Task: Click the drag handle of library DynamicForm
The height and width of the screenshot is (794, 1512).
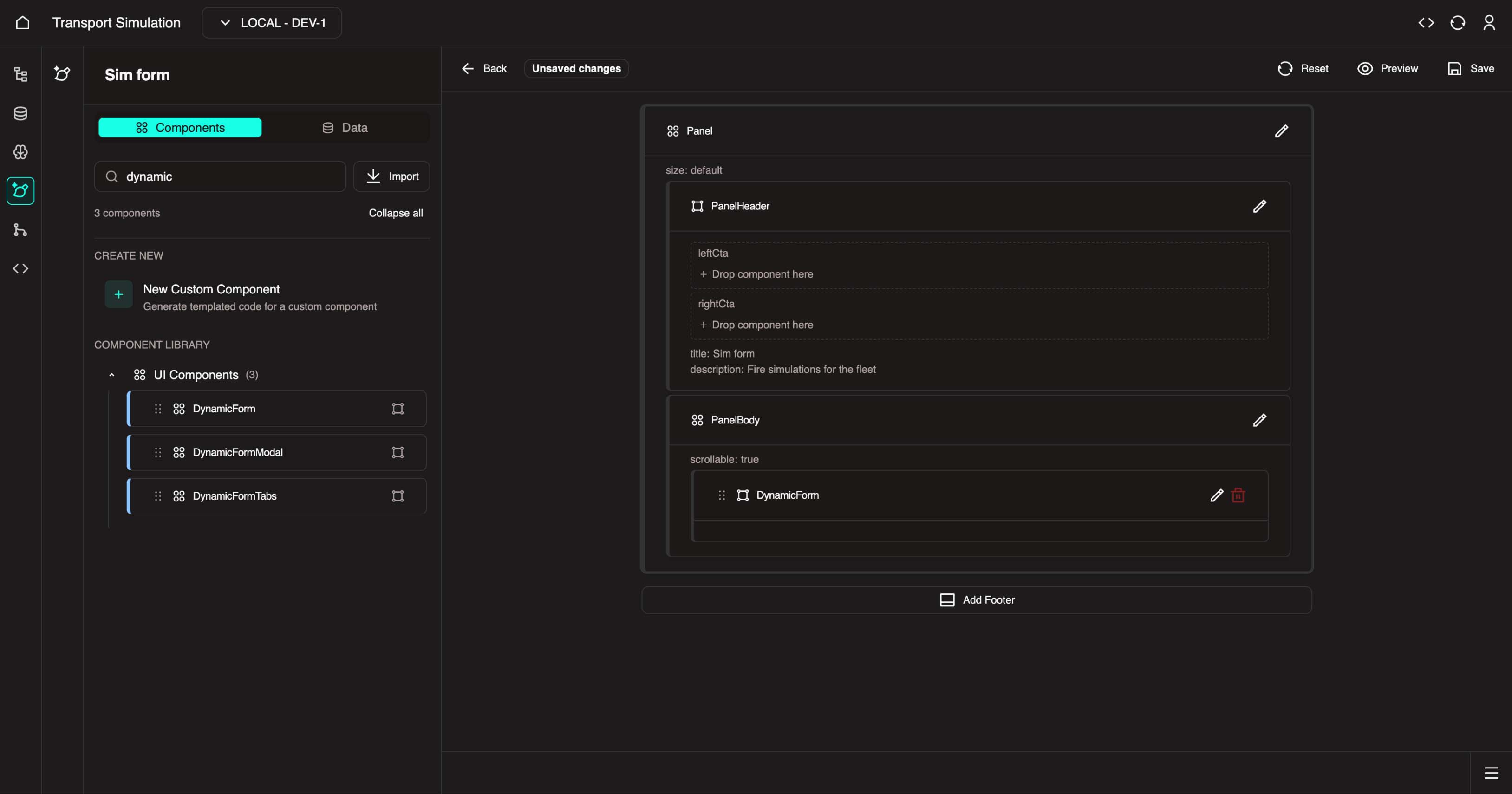Action: click(158, 409)
